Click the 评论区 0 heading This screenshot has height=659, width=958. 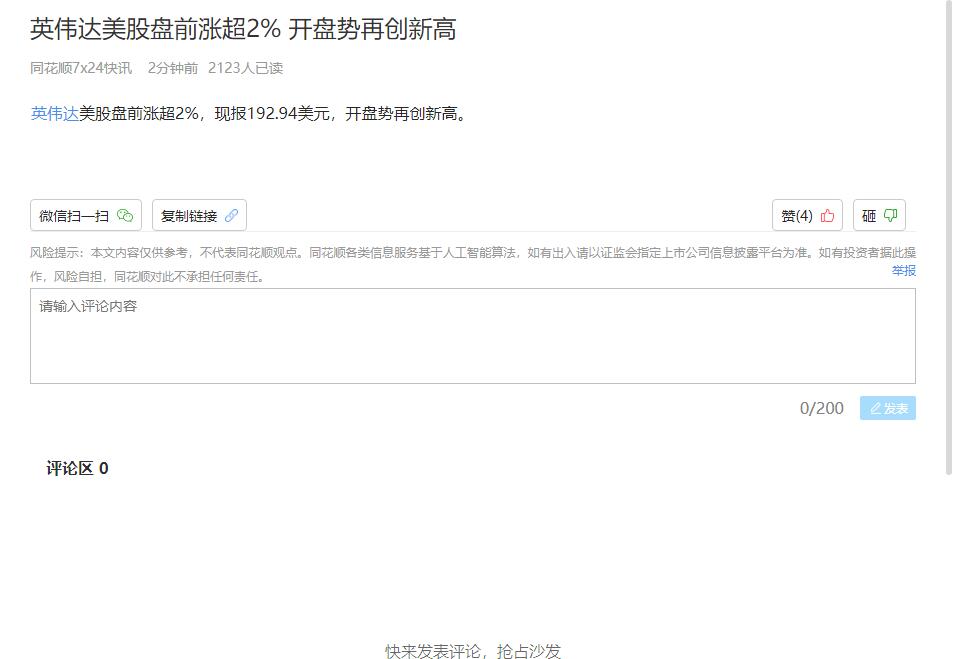click(x=77, y=468)
